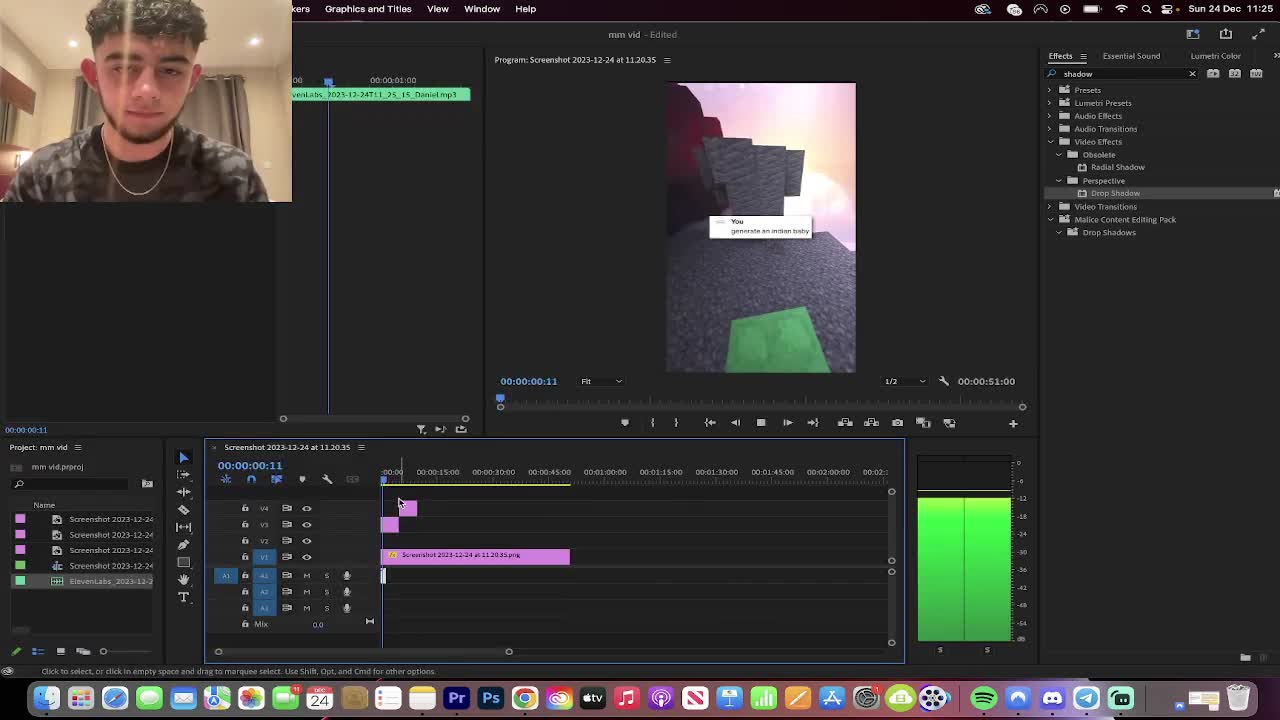Toggle V4 track output eye icon
The height and width of the screenshot is (720, 1280).
(x=307, y=508)
